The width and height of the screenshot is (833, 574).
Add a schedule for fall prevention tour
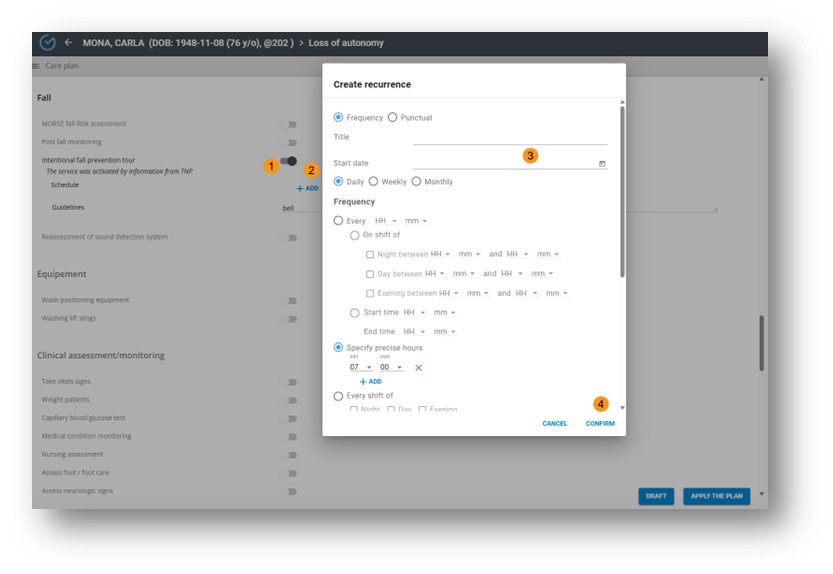[307, 188]
